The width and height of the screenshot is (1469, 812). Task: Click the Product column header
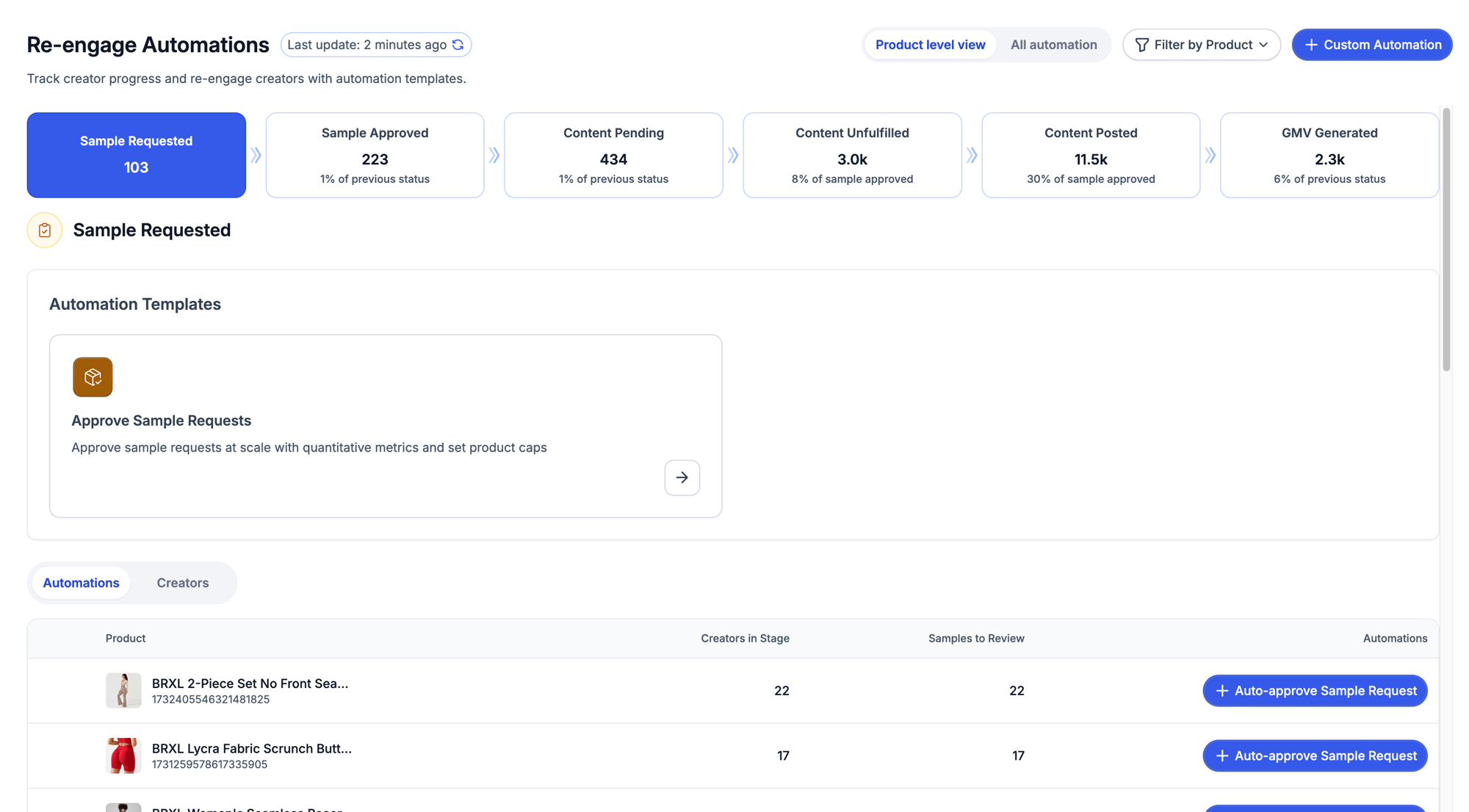click(x=126, y=639)
